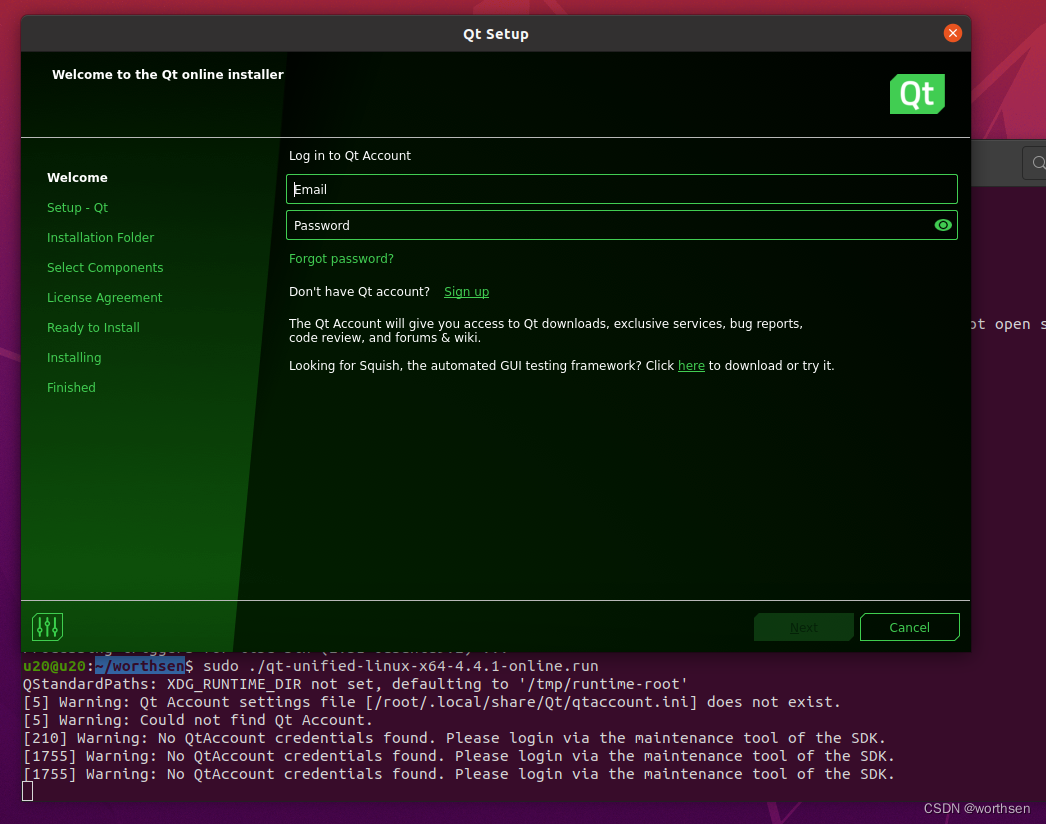Click the search icon in background window
The height and width of the screenshot is (824, 1046).
(x=1038, y=163)
